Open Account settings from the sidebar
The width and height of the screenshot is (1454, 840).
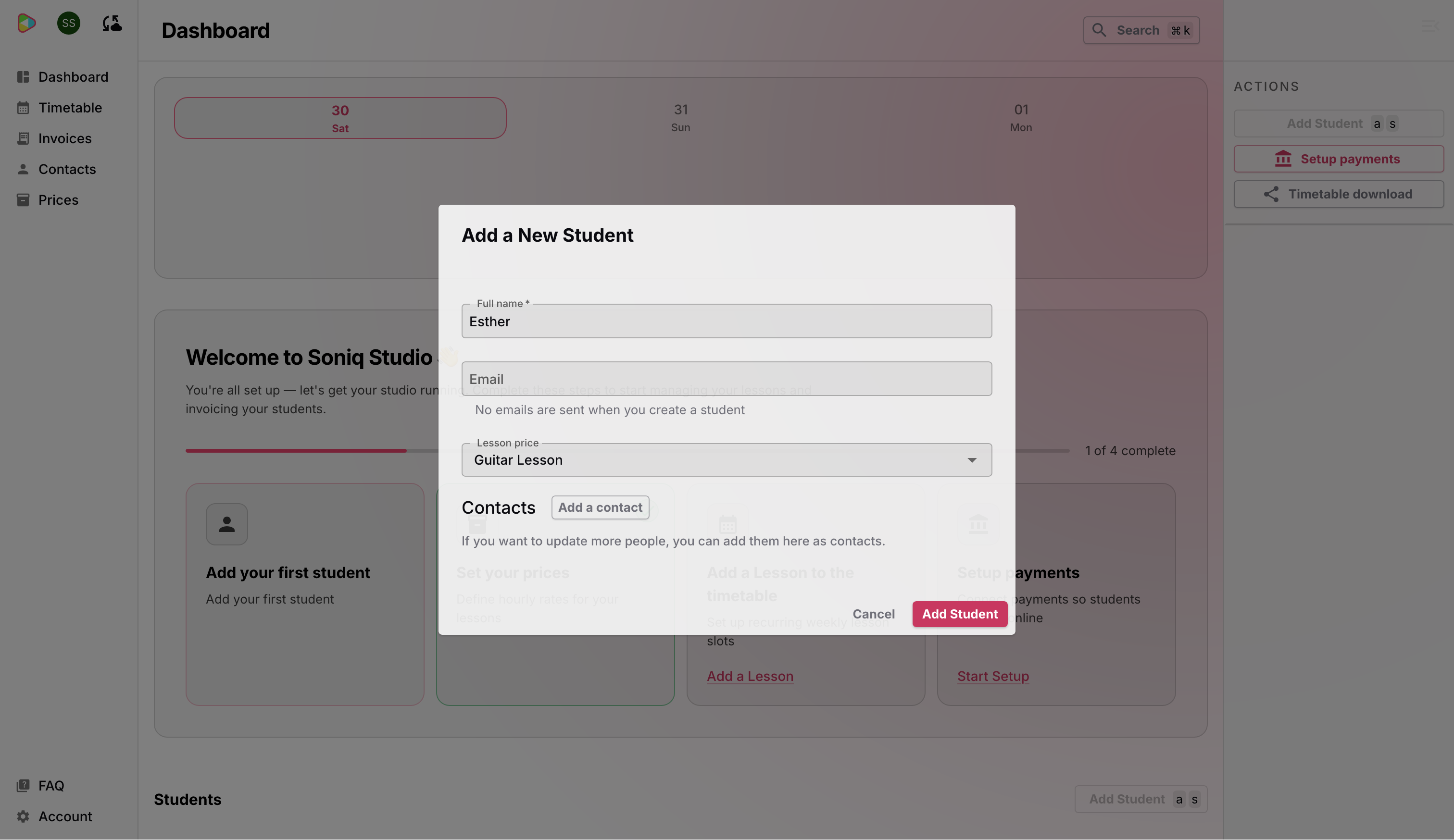click(x=69, y=816)
